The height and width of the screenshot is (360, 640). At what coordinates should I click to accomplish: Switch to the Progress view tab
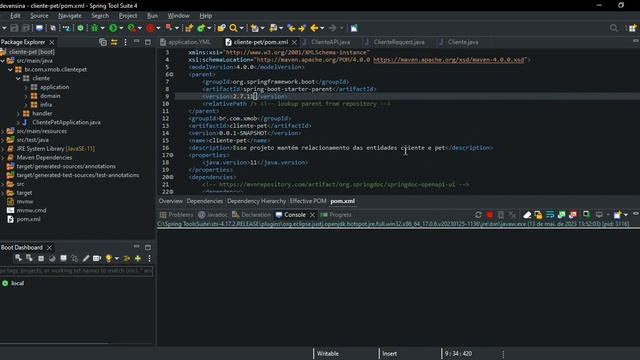click(x=336, y=215)
